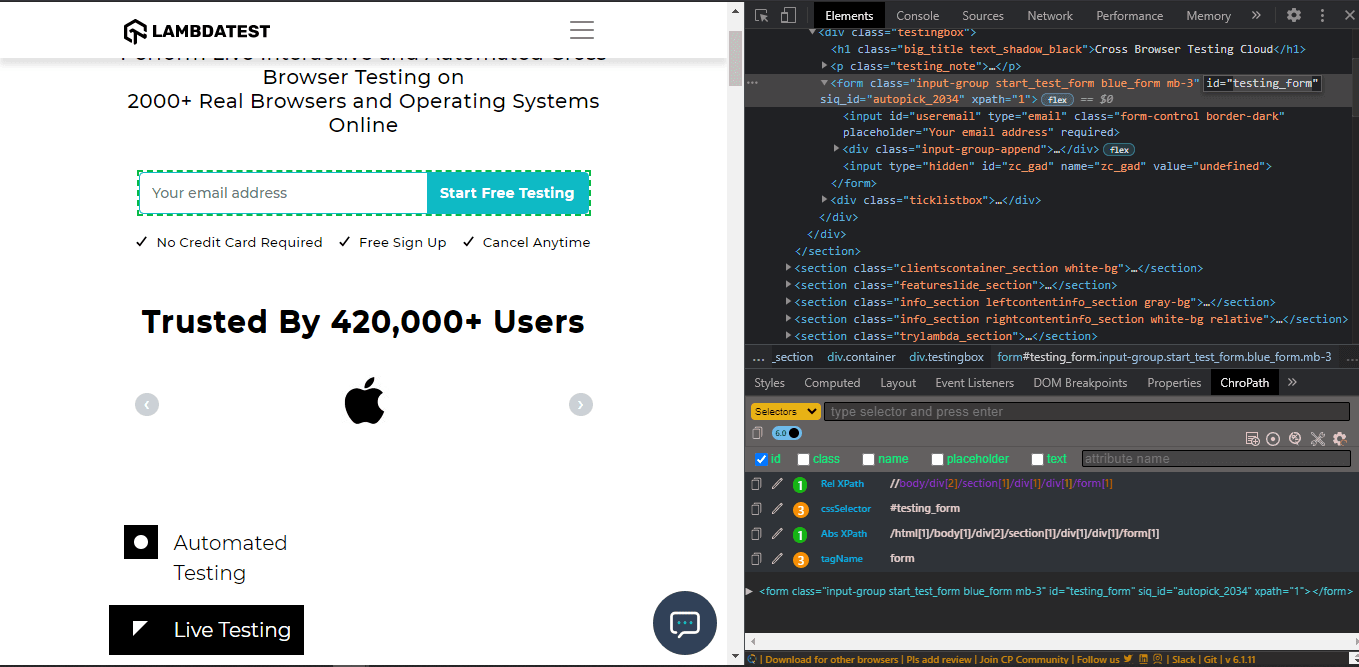Click the Twitter icon in ChroPath footer
1359x667 pixels.
point(1129,659)
